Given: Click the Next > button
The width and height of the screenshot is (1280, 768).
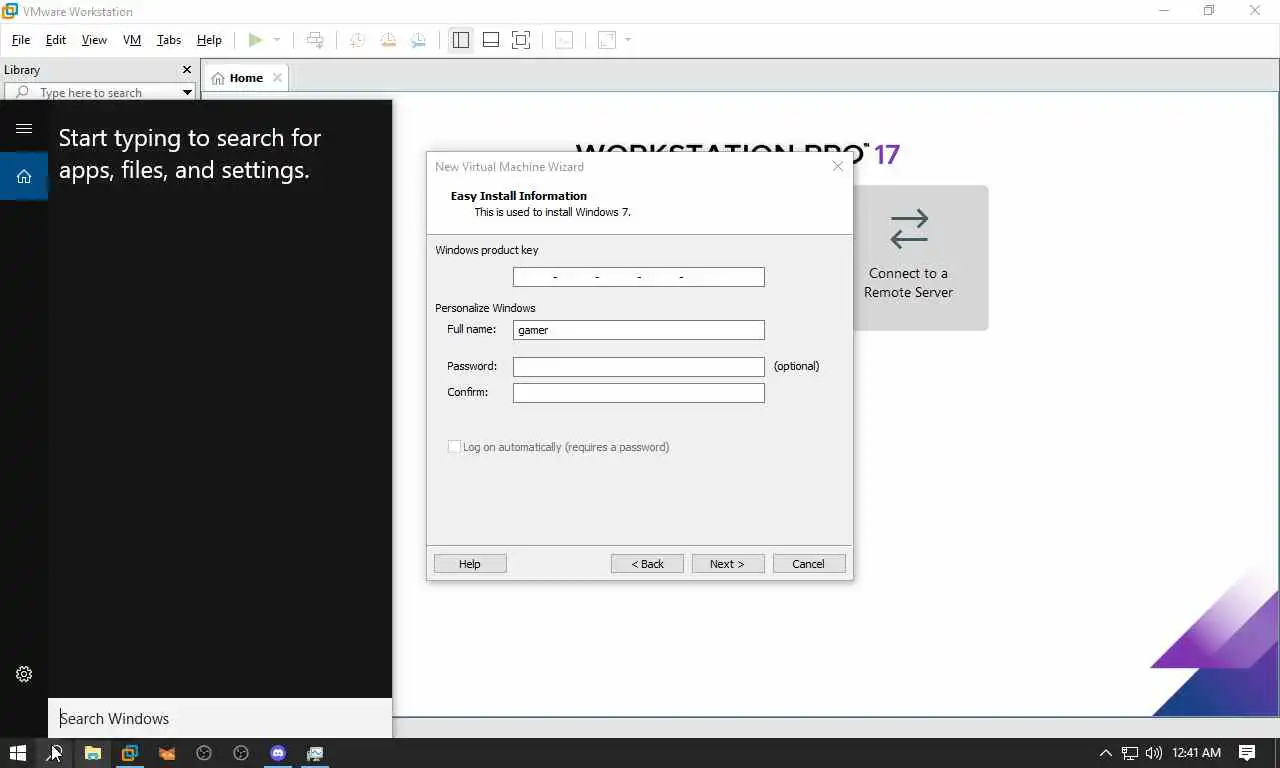Looking at the screenshot, I should pos(728,564).
